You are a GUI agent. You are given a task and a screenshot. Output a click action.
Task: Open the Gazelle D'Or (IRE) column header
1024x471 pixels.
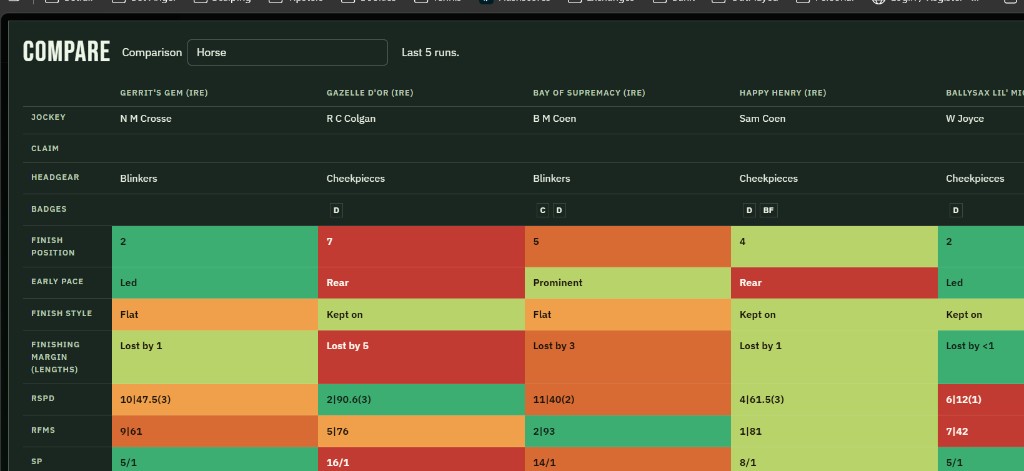[370, 93]
